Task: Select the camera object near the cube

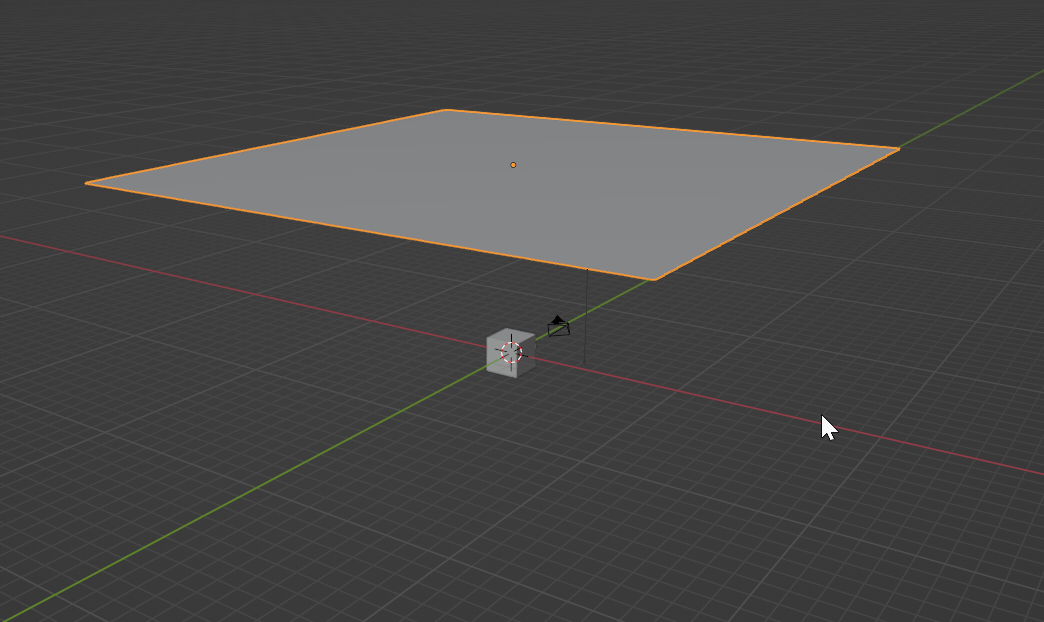Action: (559, 326)
